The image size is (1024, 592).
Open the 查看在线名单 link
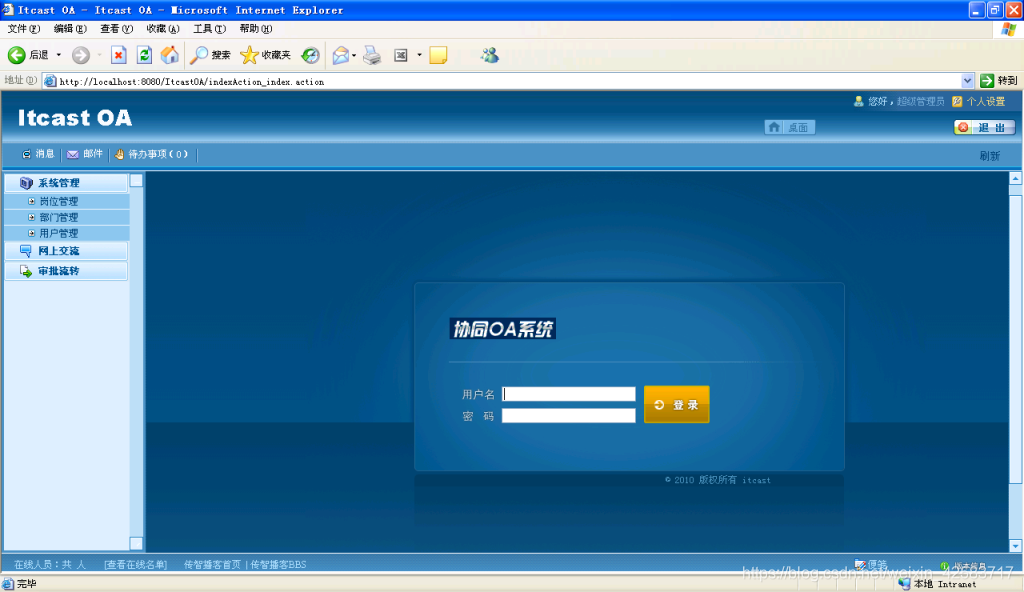136,565
